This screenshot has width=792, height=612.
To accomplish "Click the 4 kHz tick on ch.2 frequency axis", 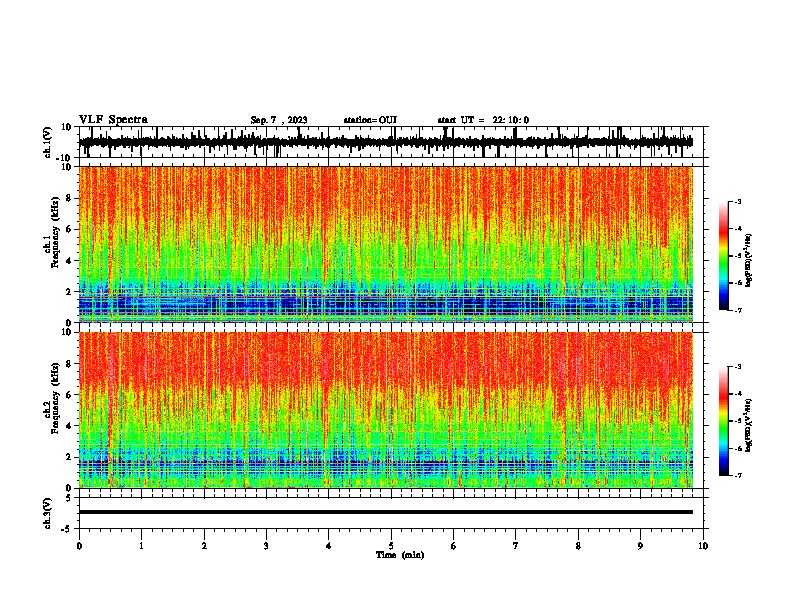I will tap(69, 426).
